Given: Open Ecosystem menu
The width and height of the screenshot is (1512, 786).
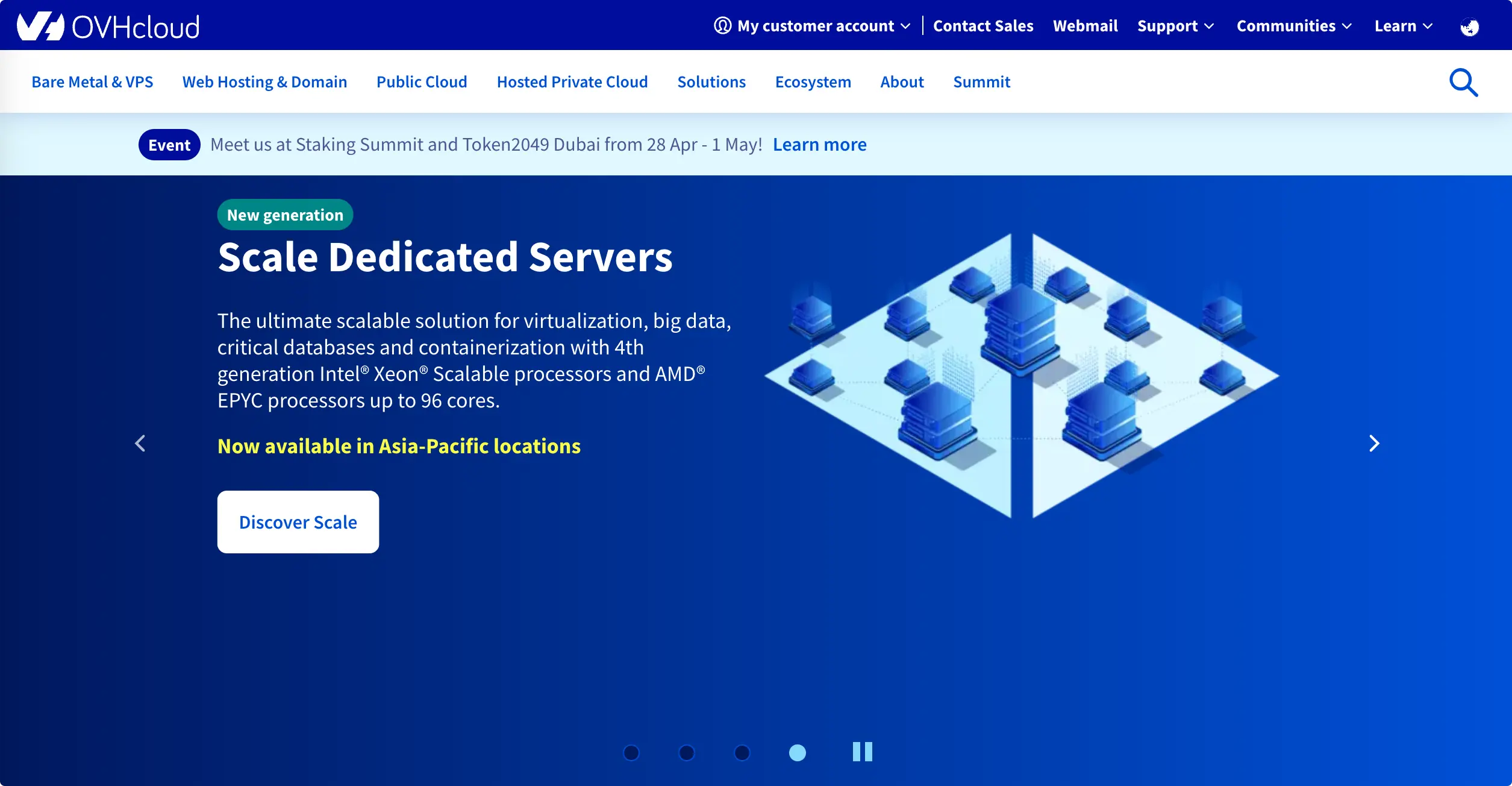Looking at the screenshot, I should point(813,82).
